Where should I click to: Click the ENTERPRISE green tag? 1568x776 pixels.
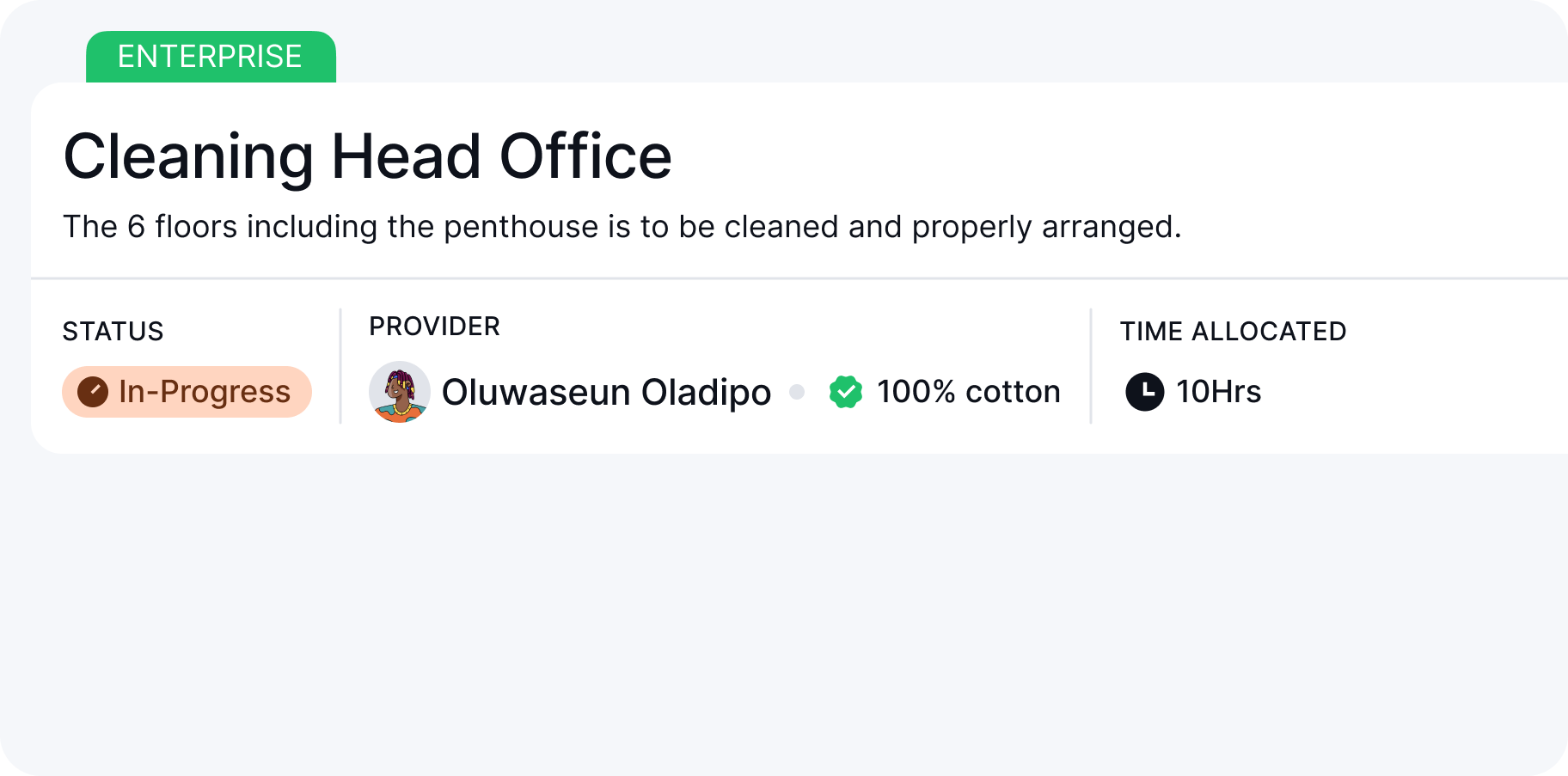tap(211, 57)
